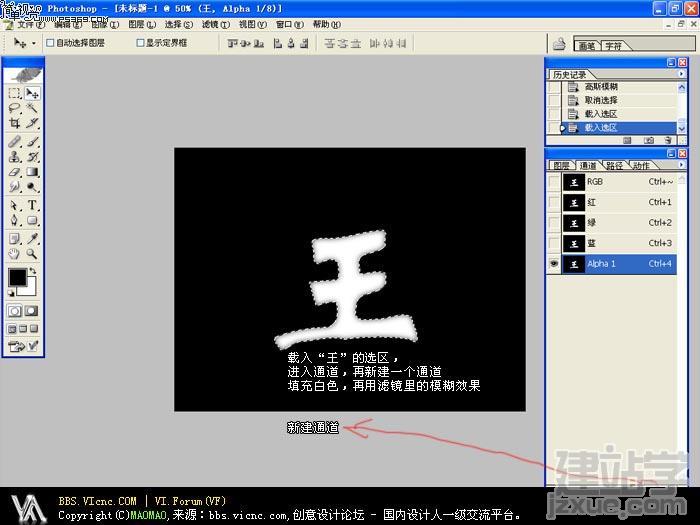Click the background color swatch
The height and width of the screenshot is (525, 700).
point(31,288)
